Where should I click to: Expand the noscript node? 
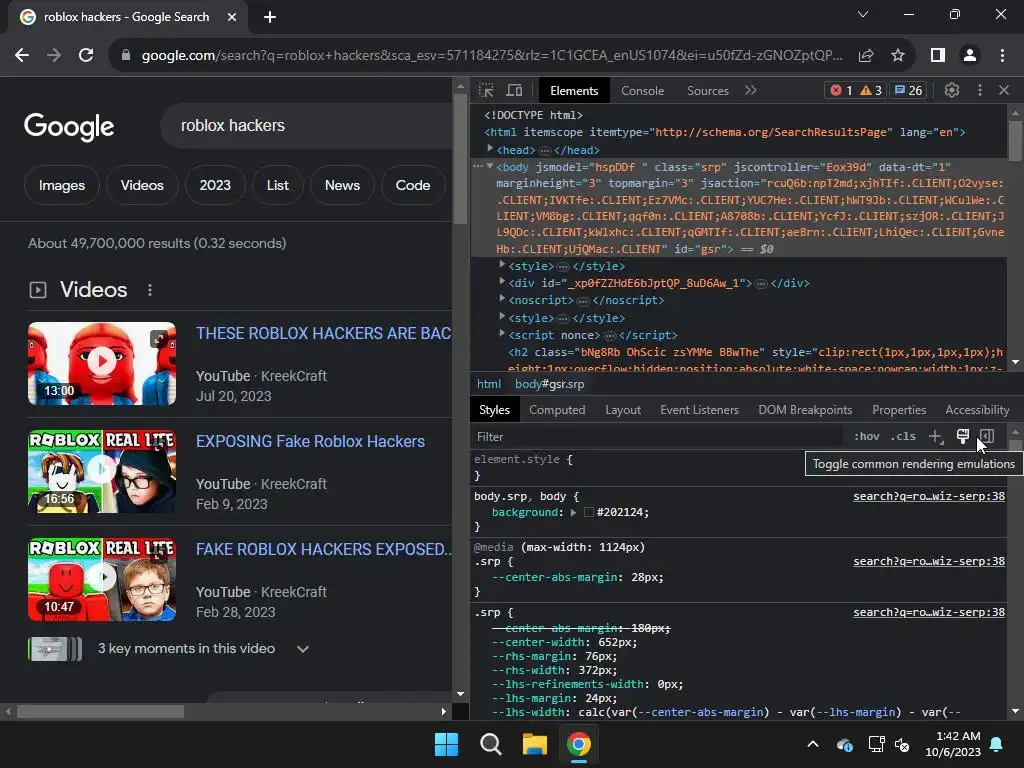[x=502, y=298]
